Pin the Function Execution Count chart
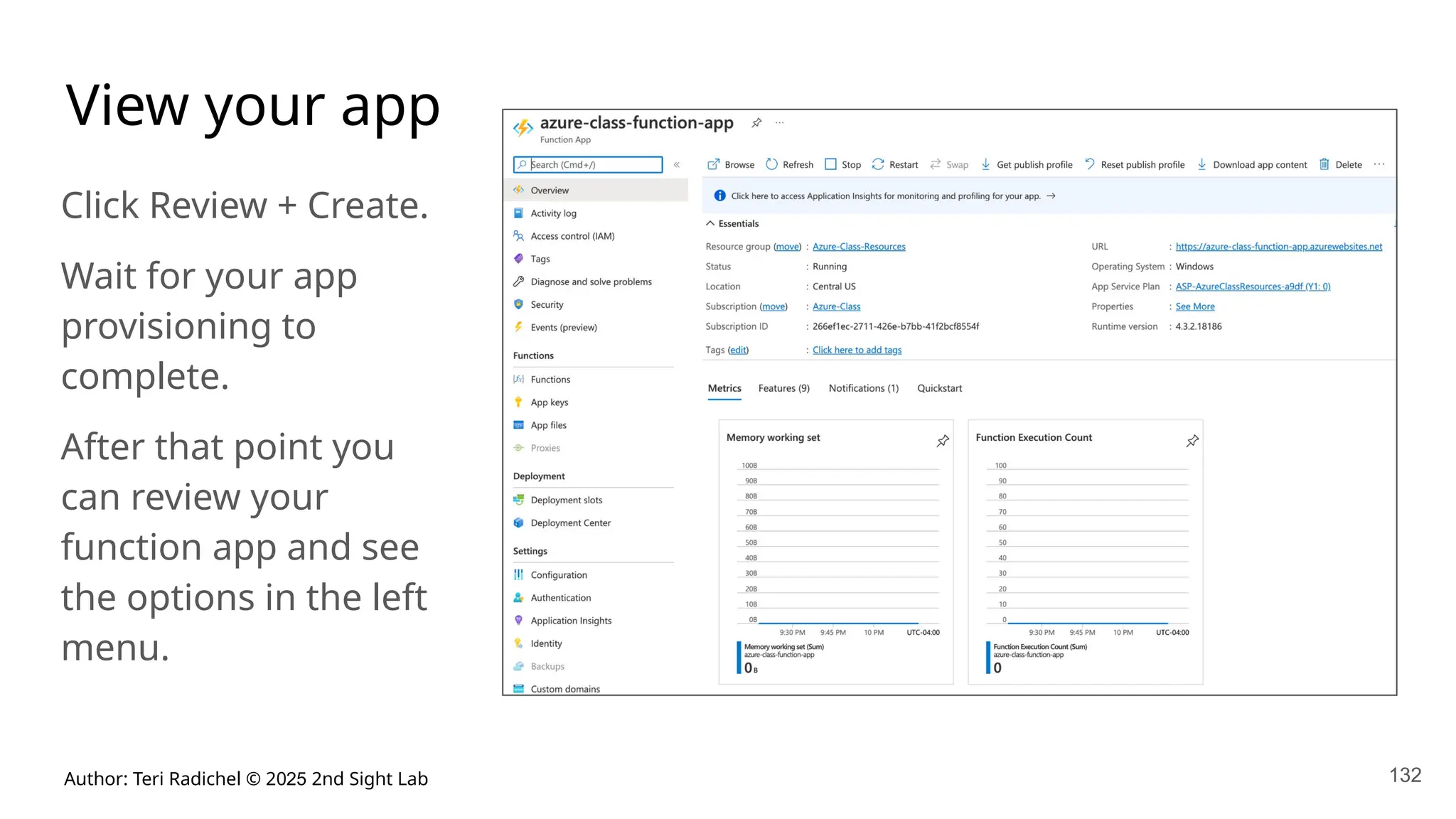1456x819 pixels. (1192, 441)
